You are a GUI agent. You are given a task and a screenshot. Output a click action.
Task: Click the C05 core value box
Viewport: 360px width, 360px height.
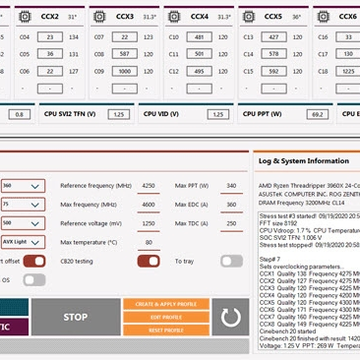tap(50, 54)
